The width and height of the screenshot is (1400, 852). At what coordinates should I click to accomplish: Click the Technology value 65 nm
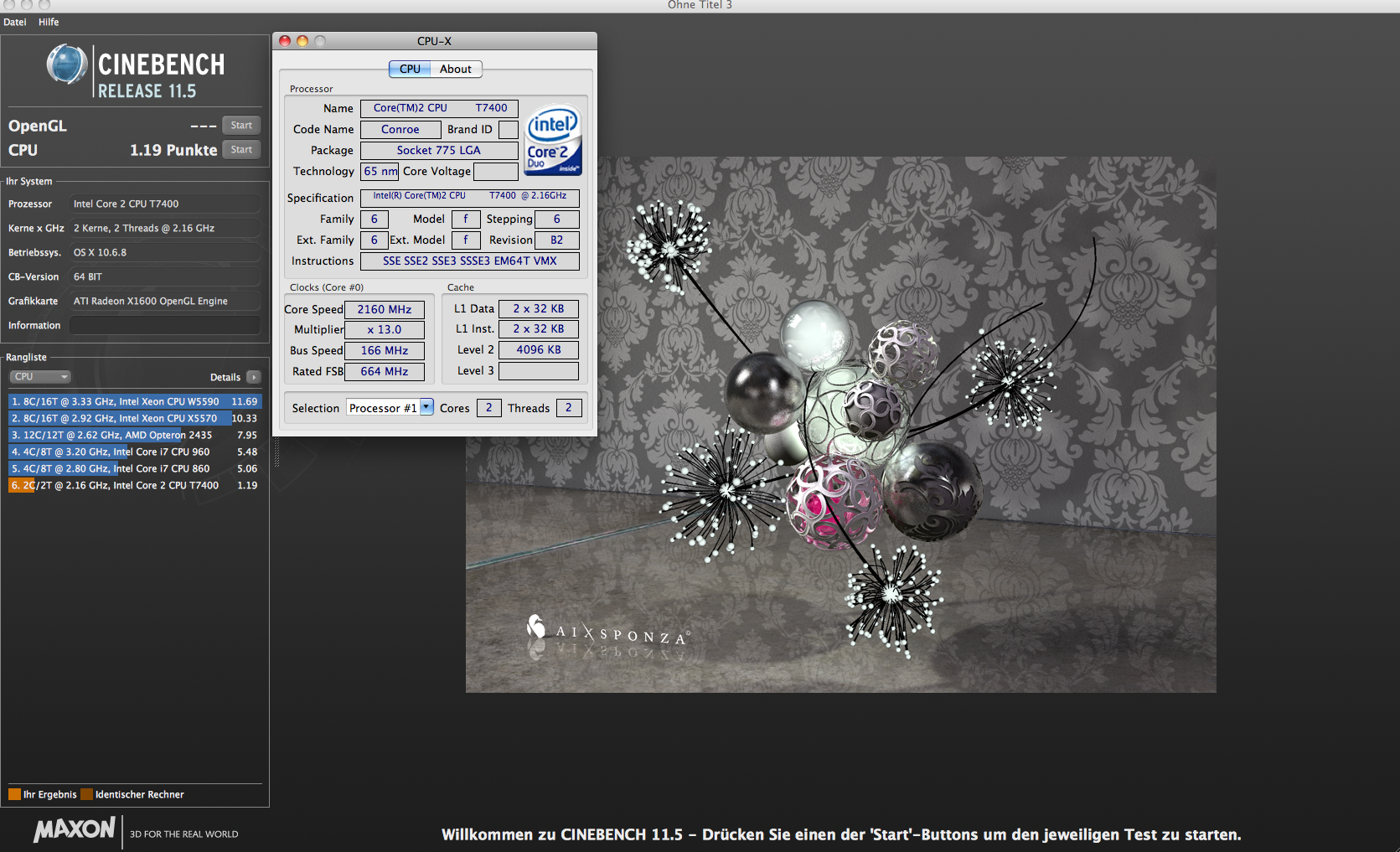(380, 171)
